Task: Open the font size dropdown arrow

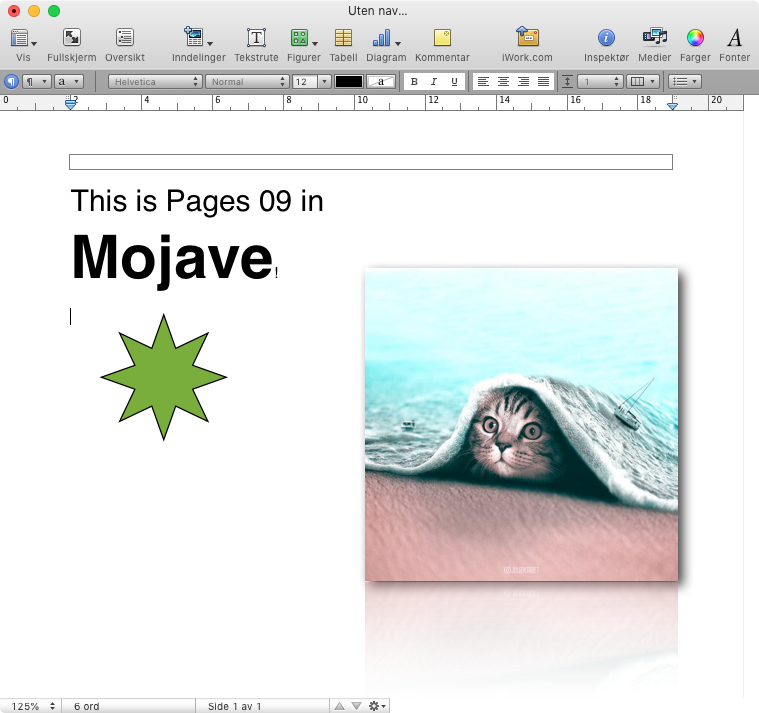Action: (x=324, y=82)
